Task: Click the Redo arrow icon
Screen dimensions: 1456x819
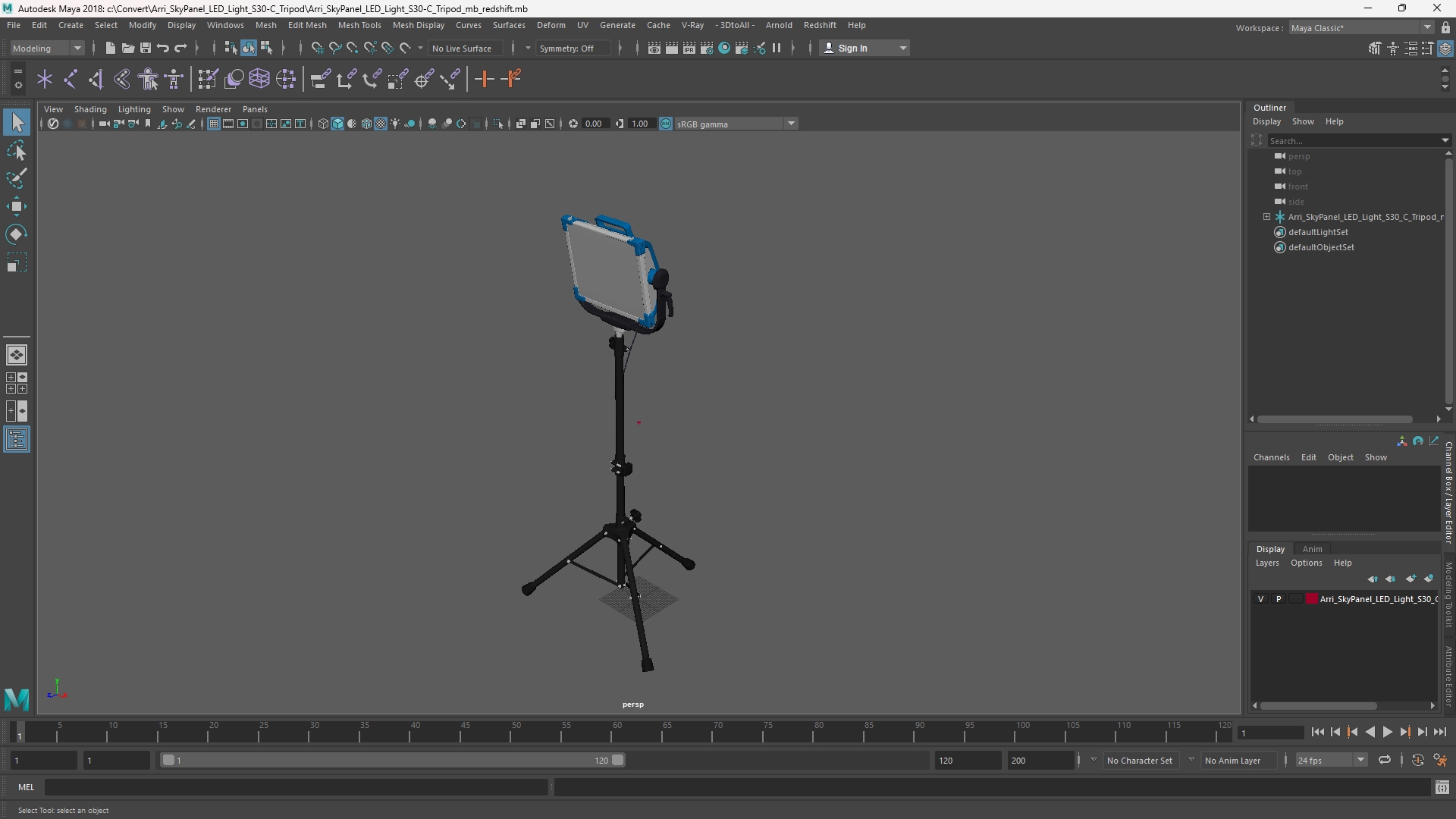Action: point(180,48)
